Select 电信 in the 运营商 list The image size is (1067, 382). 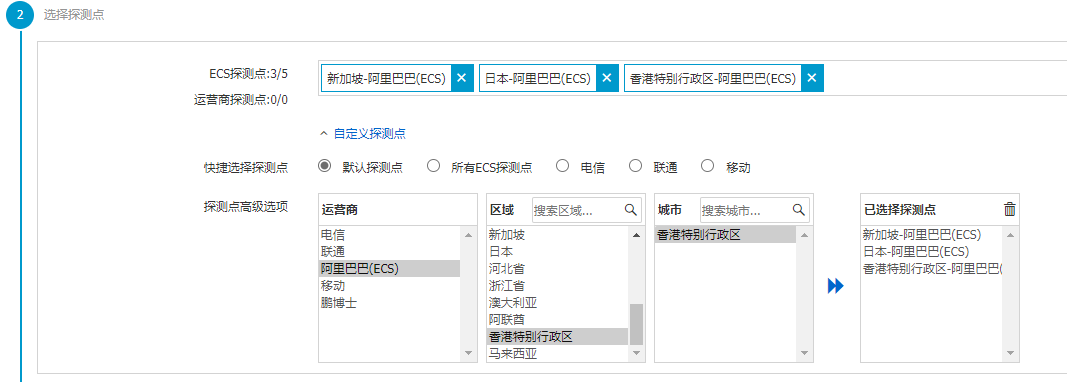[x=390, y=235]
